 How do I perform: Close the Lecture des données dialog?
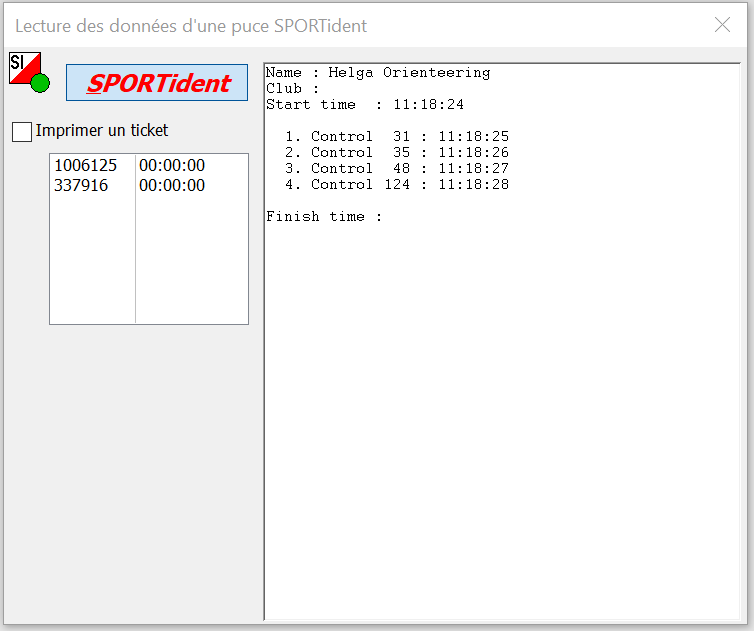point(722,25)
